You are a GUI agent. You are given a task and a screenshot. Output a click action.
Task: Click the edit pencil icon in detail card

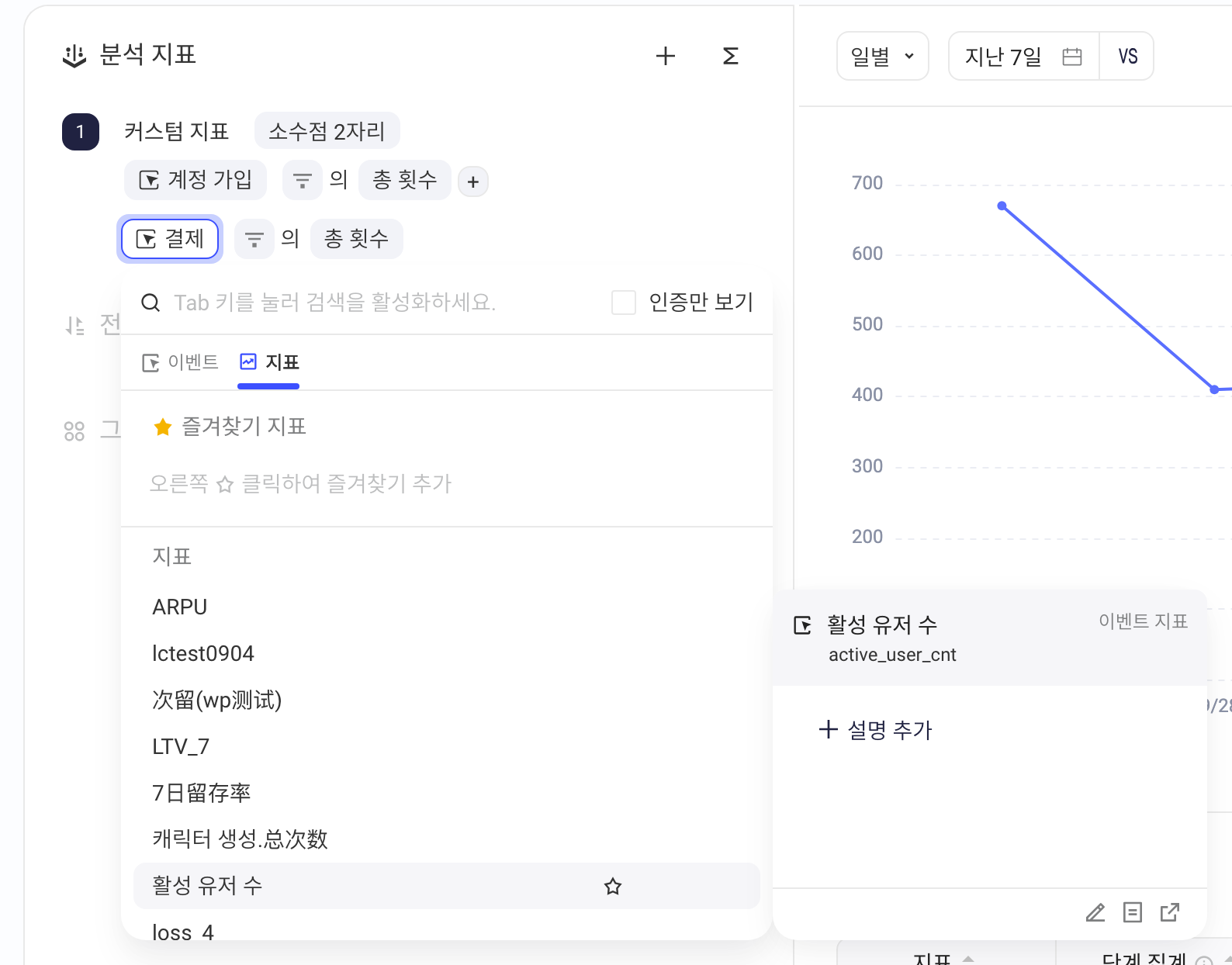[1095, 912]
